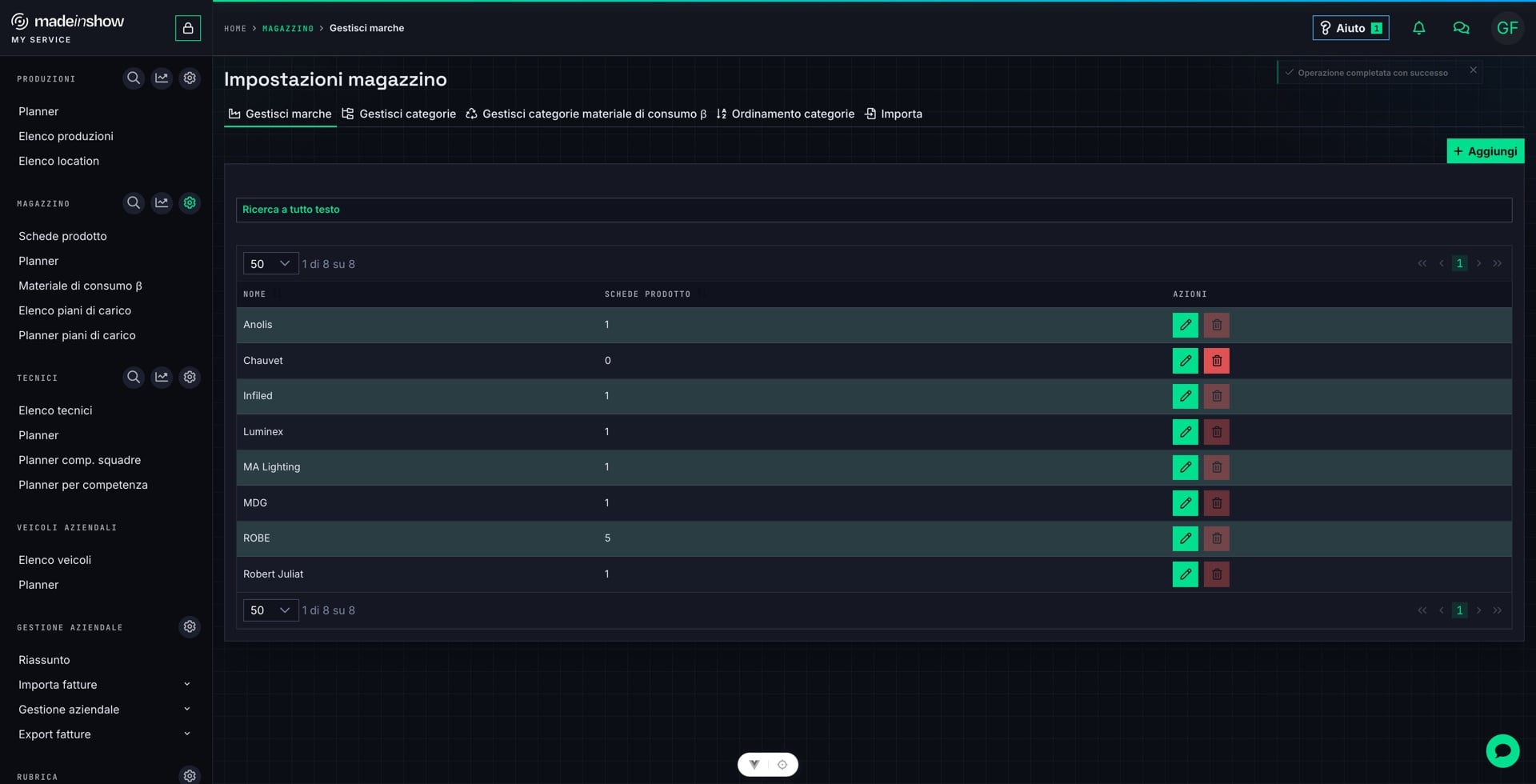The height and width of the screenshot is (784, 1536).
Task: Open the chart icon in the Produzioni section
Action: (162, 78)
